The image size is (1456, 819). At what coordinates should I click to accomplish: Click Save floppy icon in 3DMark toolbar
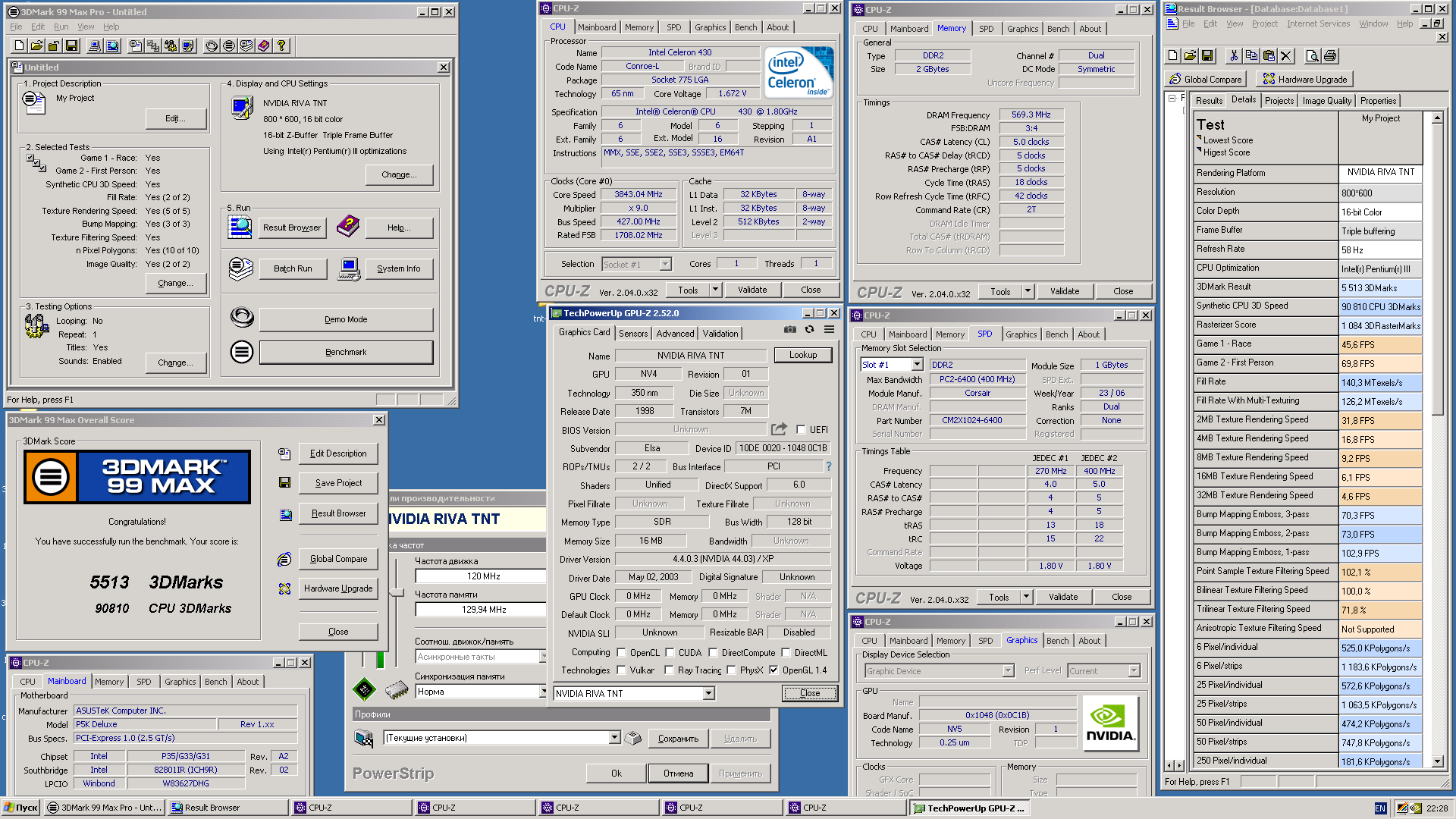[x=71, y=45]
